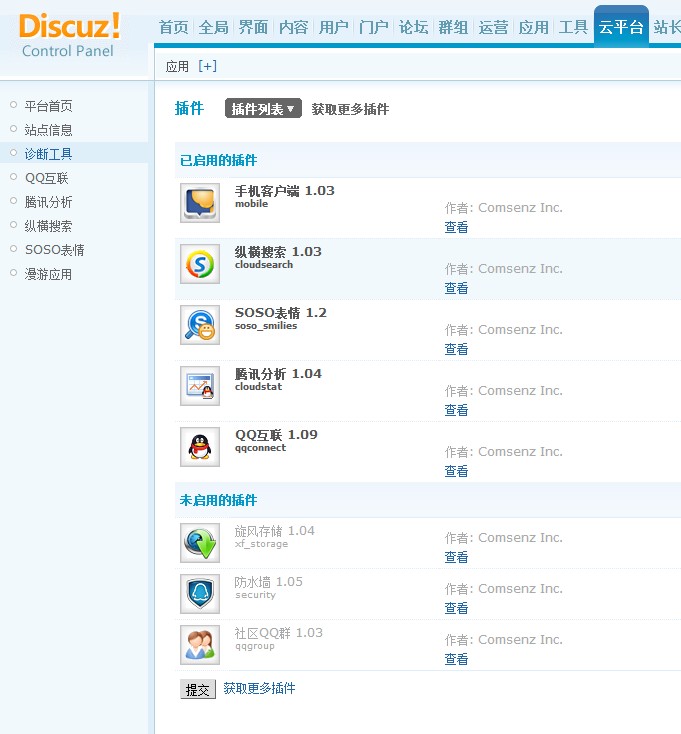Open the 用户 menu
Image resolution: width=681 pixels, height=734 pixels.
tap(333, 27)
